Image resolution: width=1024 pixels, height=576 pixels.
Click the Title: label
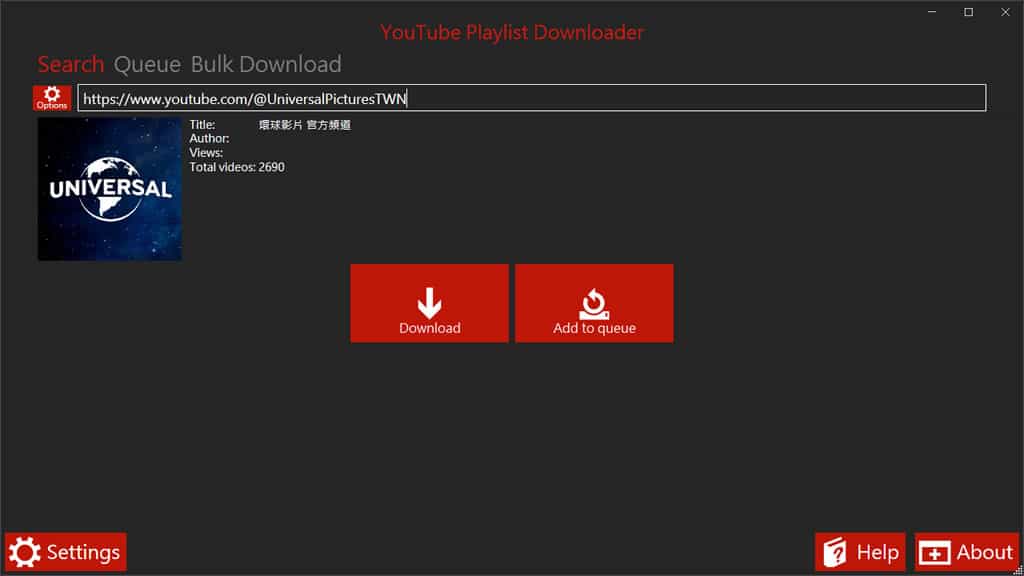tap(202, 125)
